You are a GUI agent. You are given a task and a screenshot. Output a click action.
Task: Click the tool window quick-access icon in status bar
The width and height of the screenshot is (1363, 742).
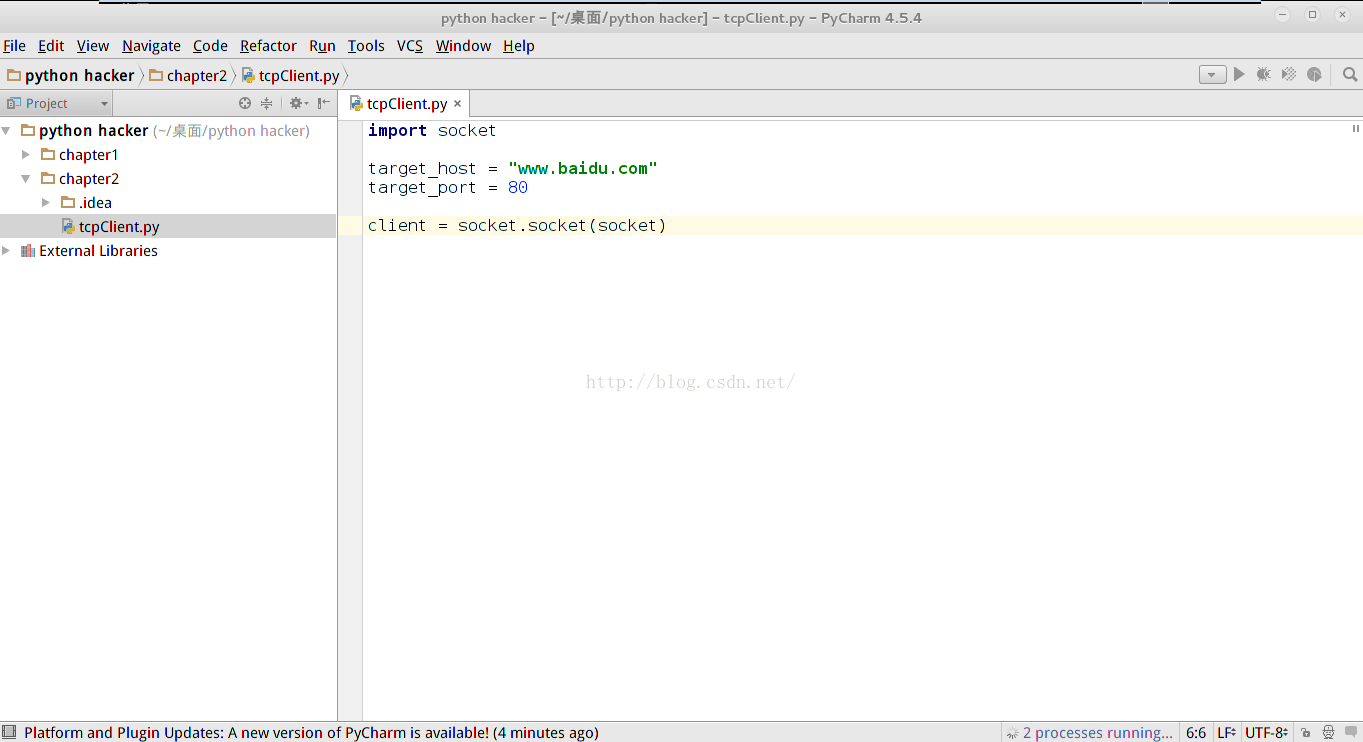9,733
